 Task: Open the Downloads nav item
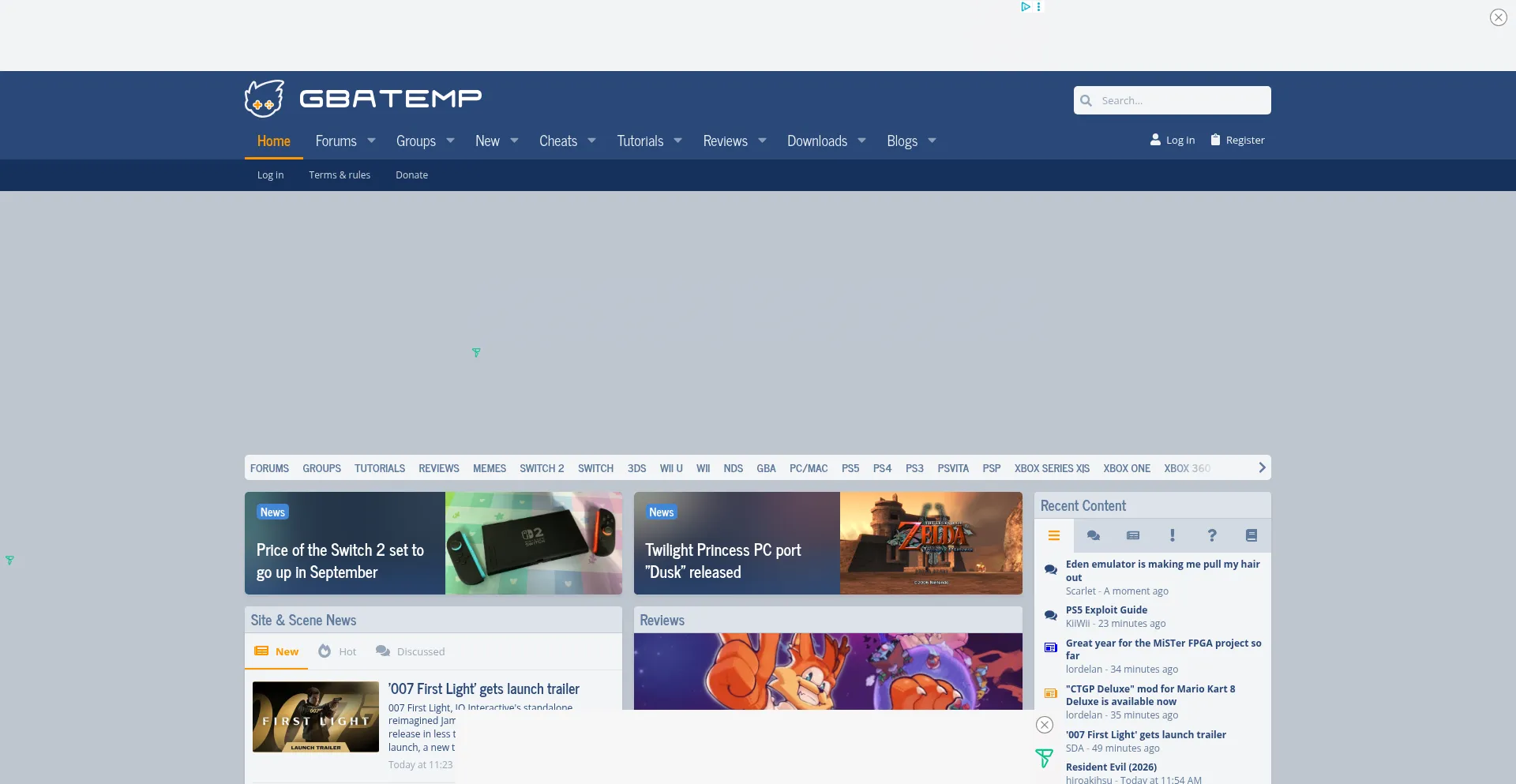pos(817,141)
